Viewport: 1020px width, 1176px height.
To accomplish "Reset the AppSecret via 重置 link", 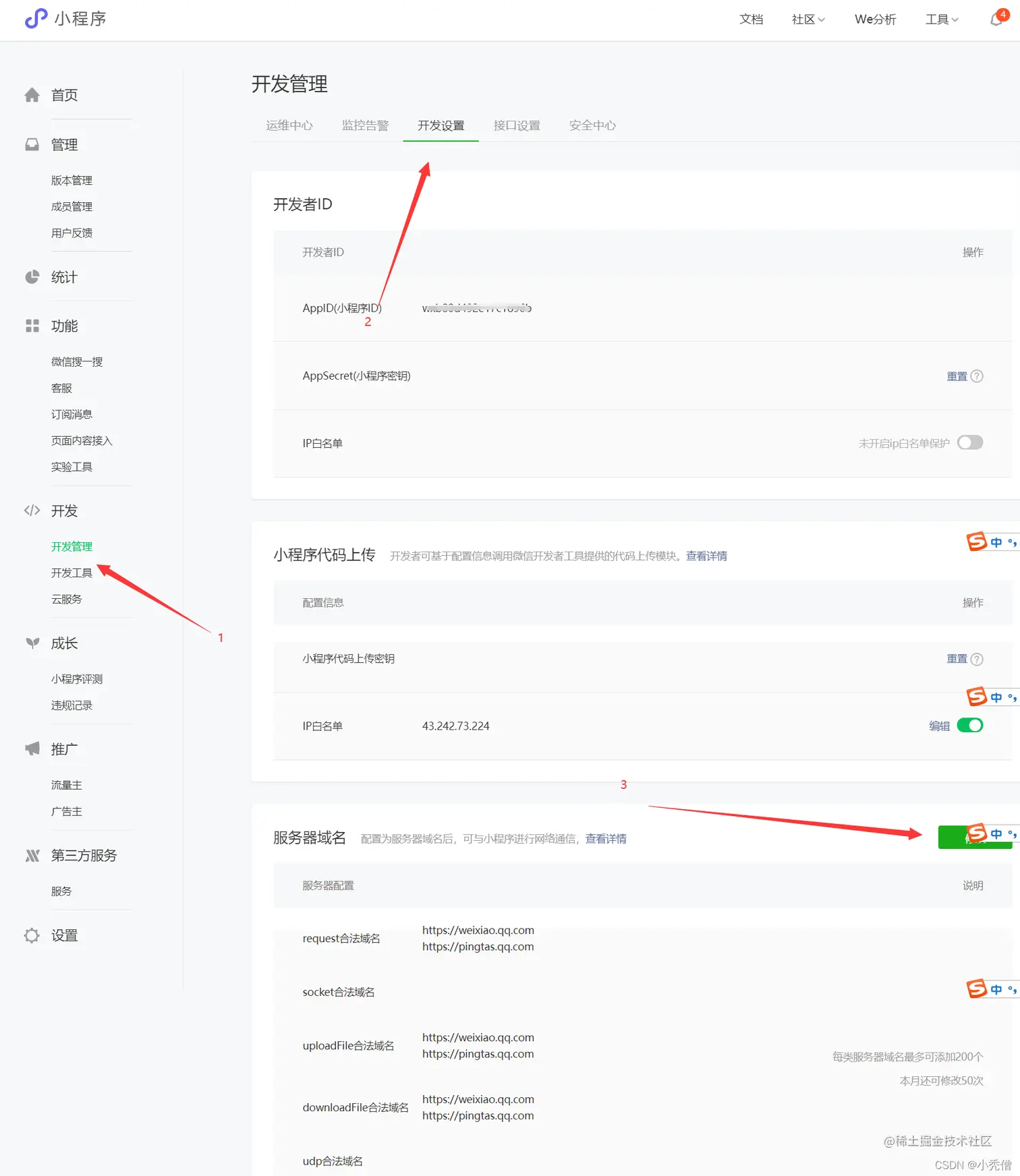I will (957, 376).
